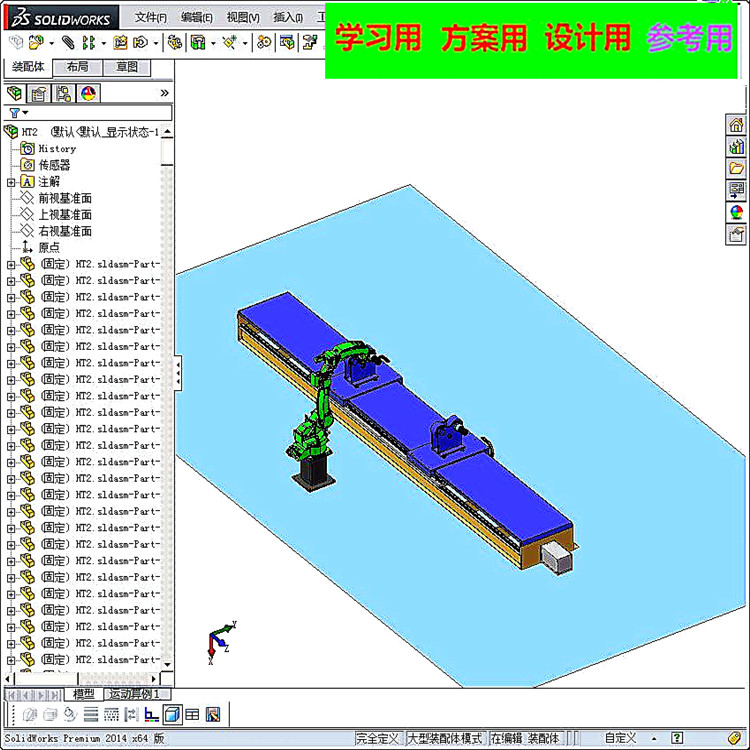Click the Show Hidden Components icon
The height and width of the screenshot is (750, 750).
coord(175,43)
